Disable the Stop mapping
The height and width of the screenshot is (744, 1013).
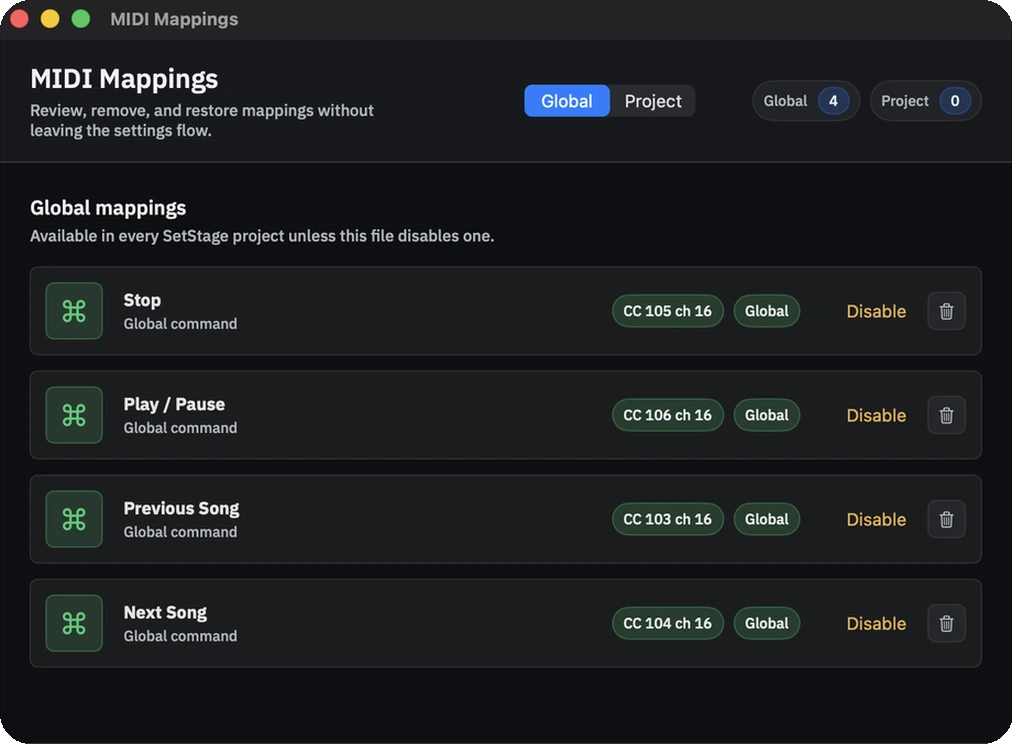pyautogui.click(x=876, y=311)
